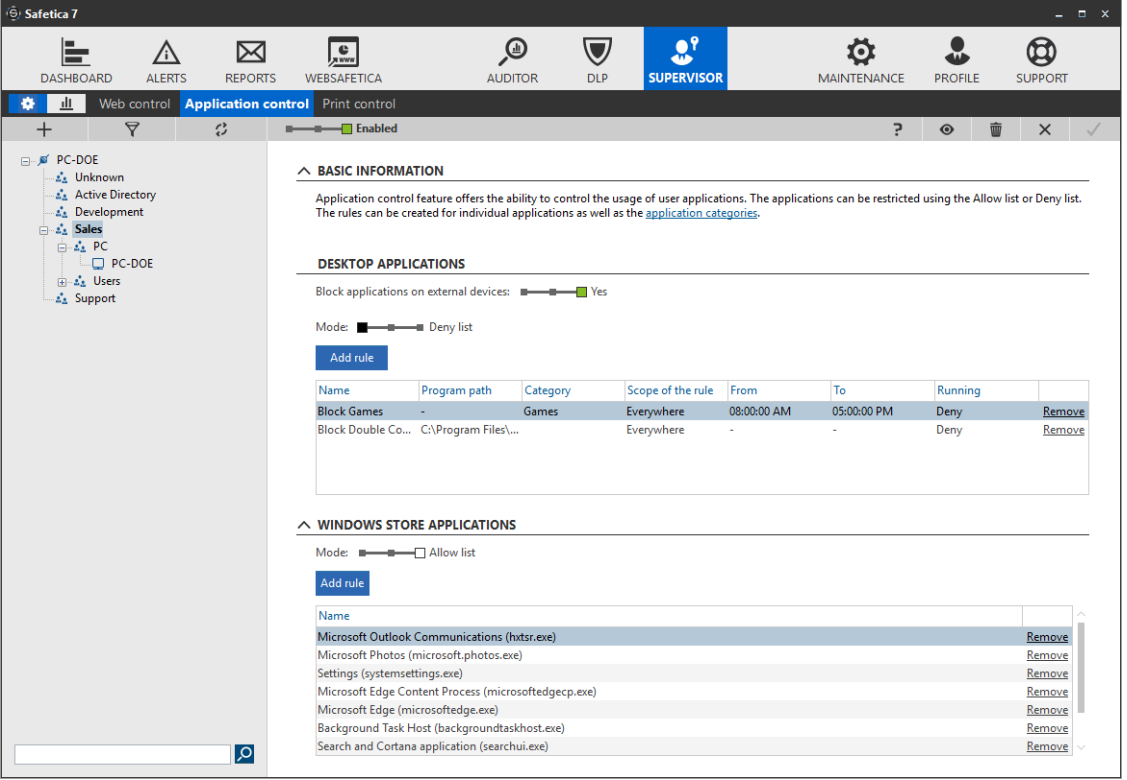Switch to the Web control tab
The height and width of the screenshot is (780, 1127).
[x=135, y=104]
